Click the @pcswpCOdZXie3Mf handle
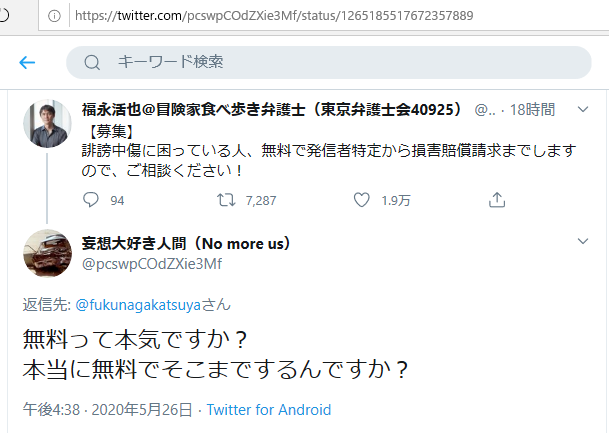Image resolution: width=609 pixels, height=433 pixels. pyautogui.click(x=151, y=263)
